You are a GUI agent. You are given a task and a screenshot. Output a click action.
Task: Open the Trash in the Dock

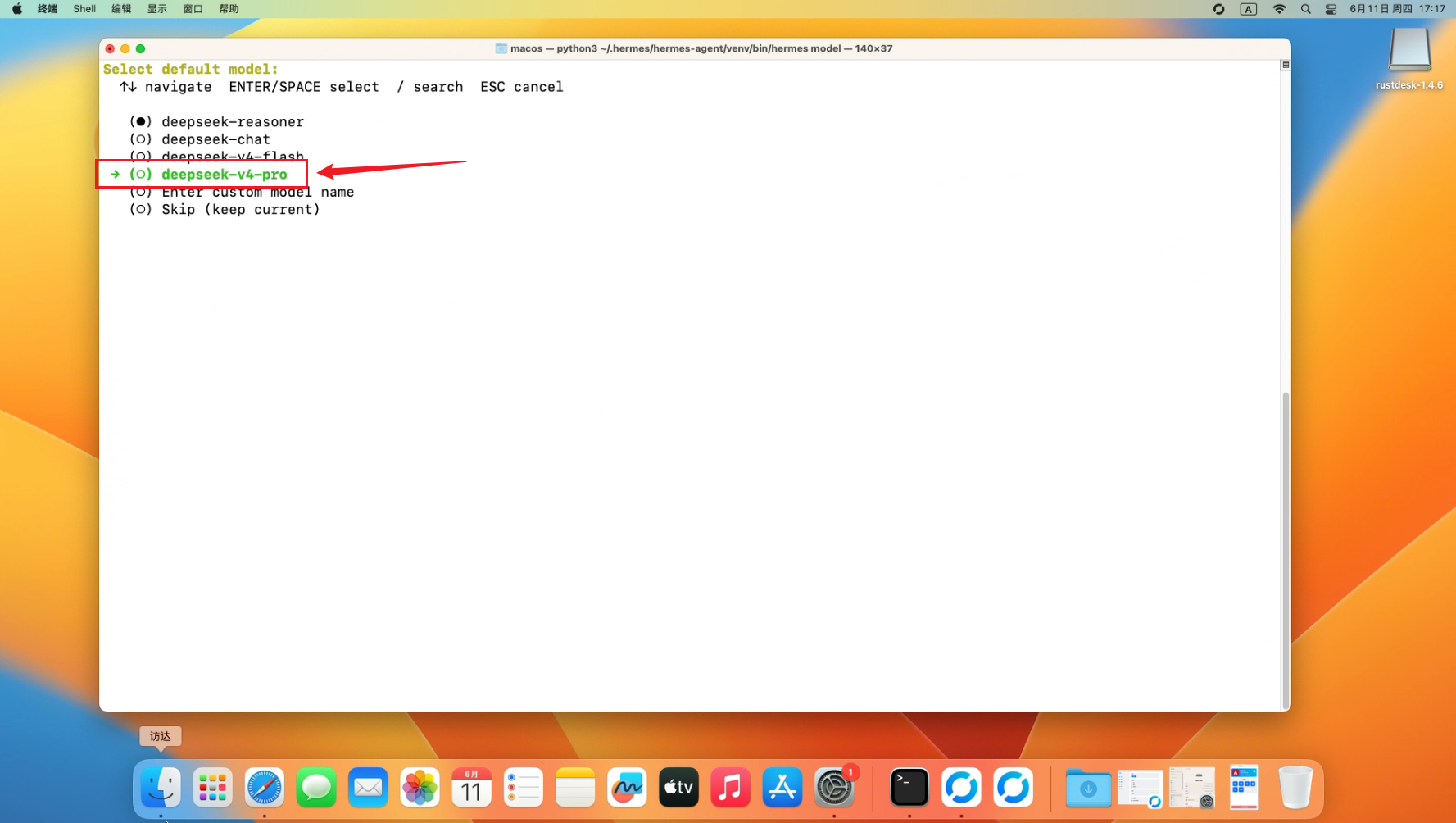[x=1295, y=788]
